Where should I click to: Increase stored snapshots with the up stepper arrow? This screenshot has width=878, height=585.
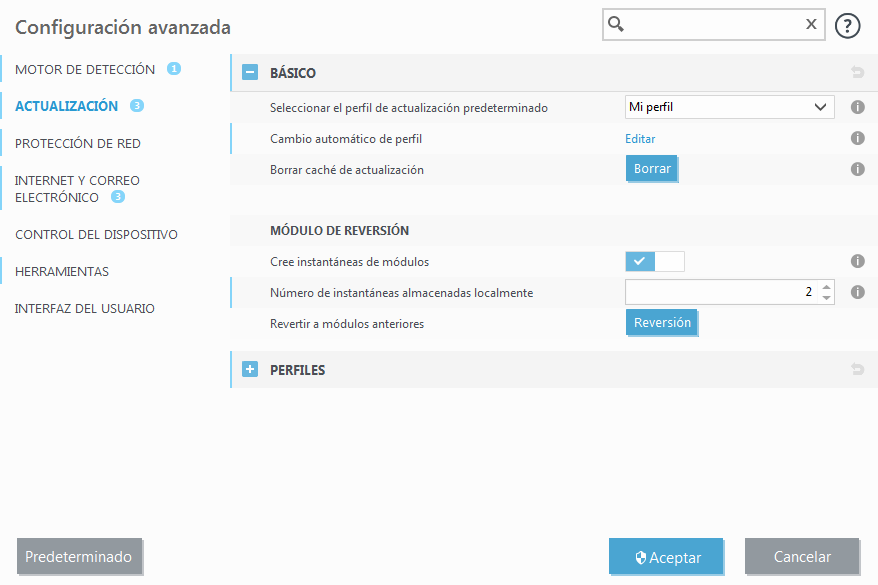click(x=825, y=286)
